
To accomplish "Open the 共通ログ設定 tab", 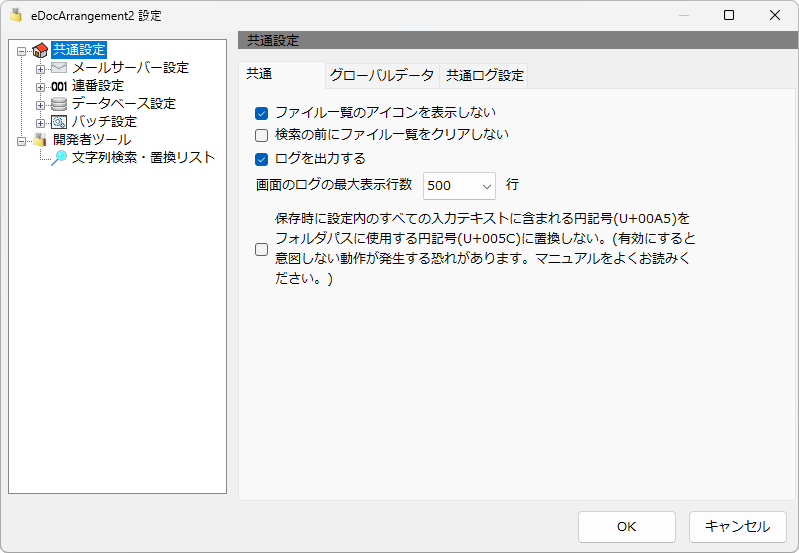I will click(x=485, y=75).
